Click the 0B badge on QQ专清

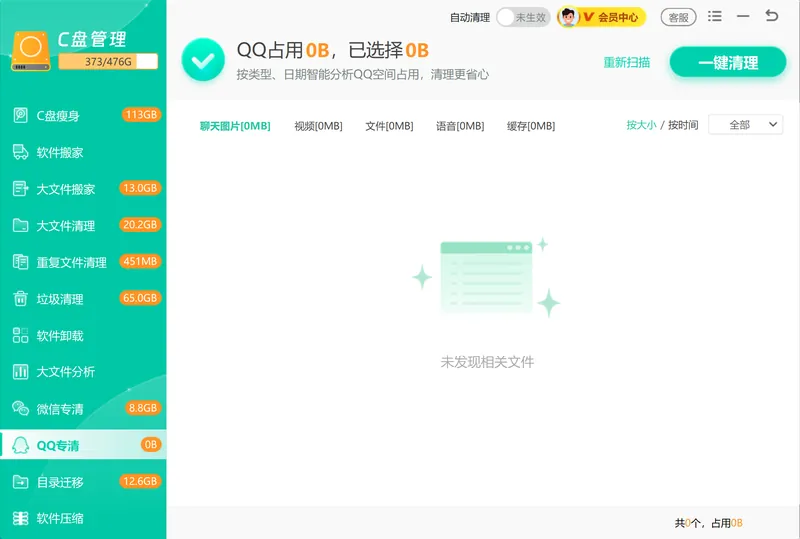(x=151, y=445)
